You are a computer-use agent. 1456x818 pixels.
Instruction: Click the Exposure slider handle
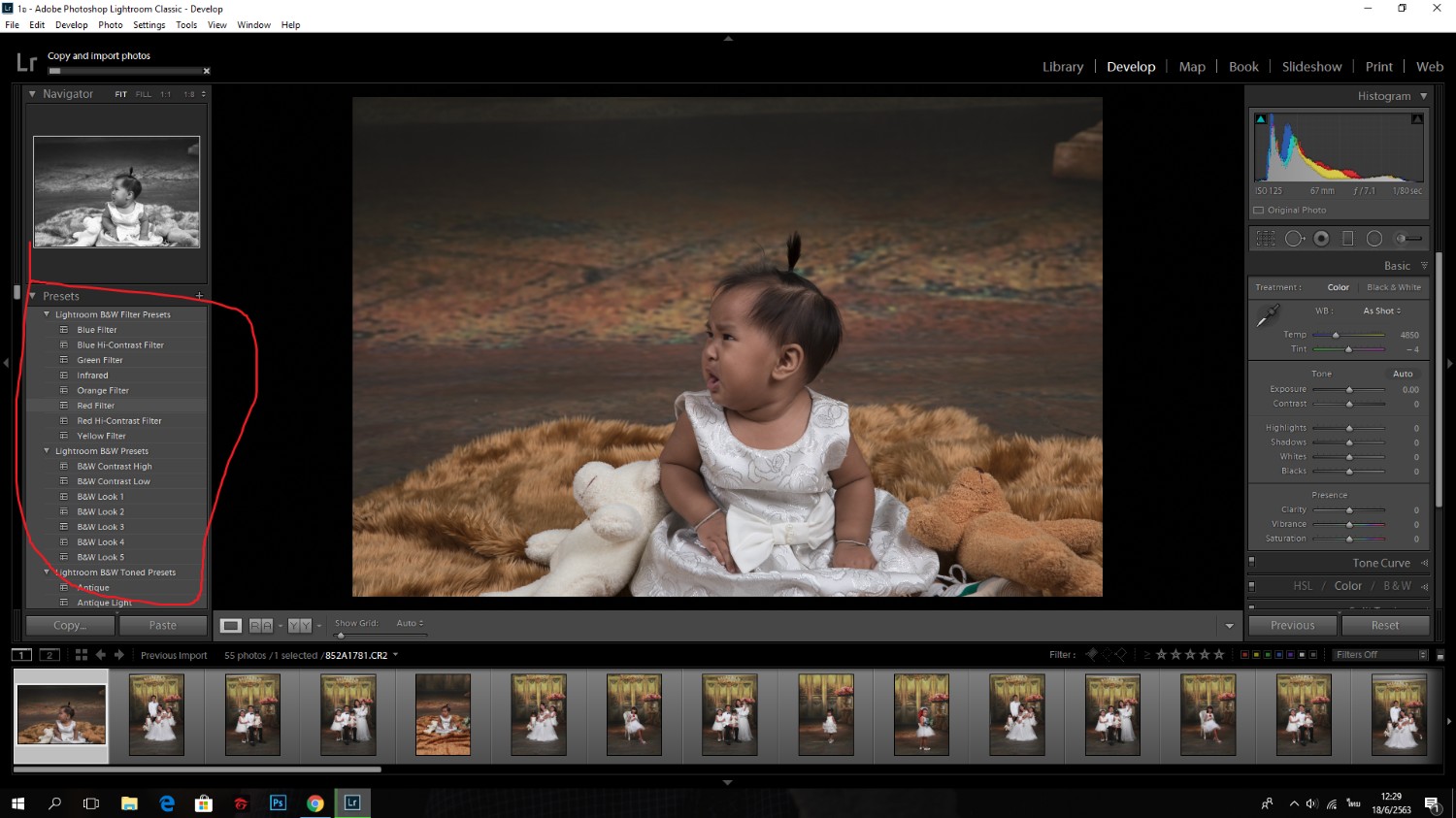pos(1349,390)
